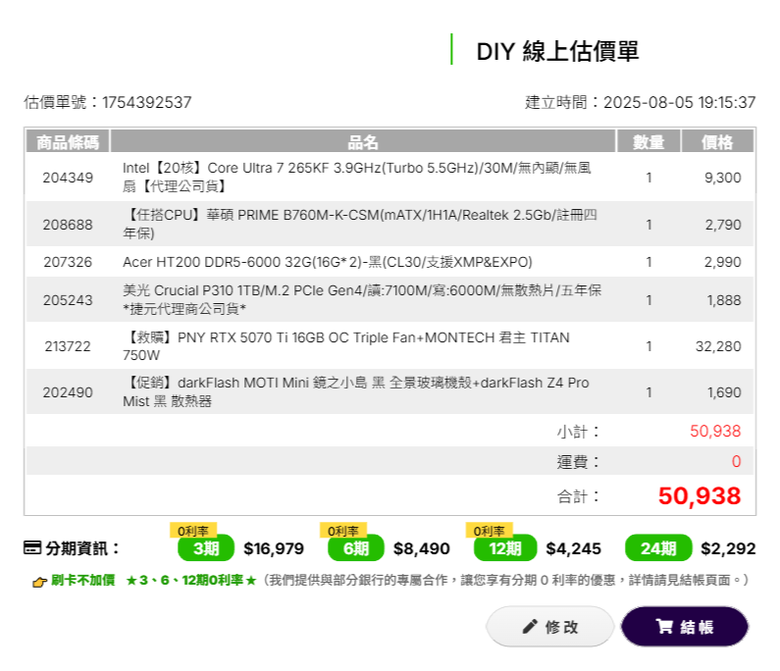Image resolution: width=780 pixels, height=671 pixels.
Task: Click the 商品條碼 column header
Action: (x=68, y=142)
